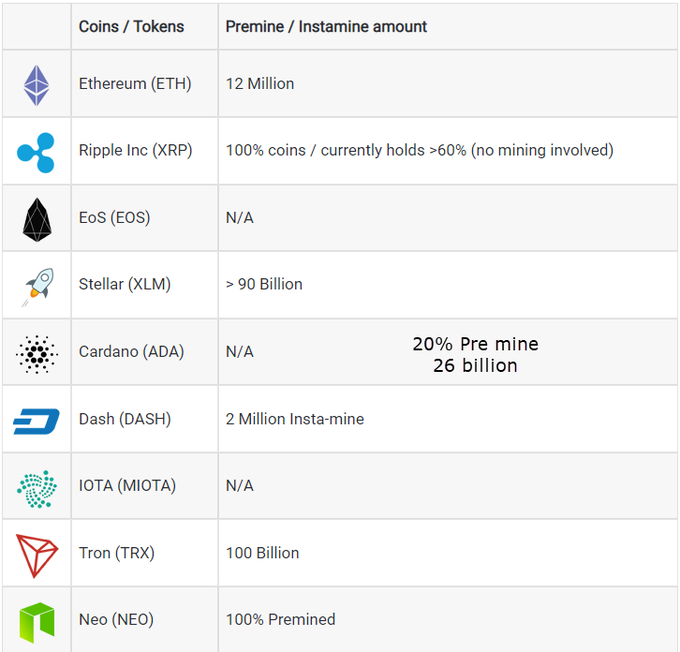Click the Cardano dotted logo
This screenshot has height=652, width=680.
[37, 354]
